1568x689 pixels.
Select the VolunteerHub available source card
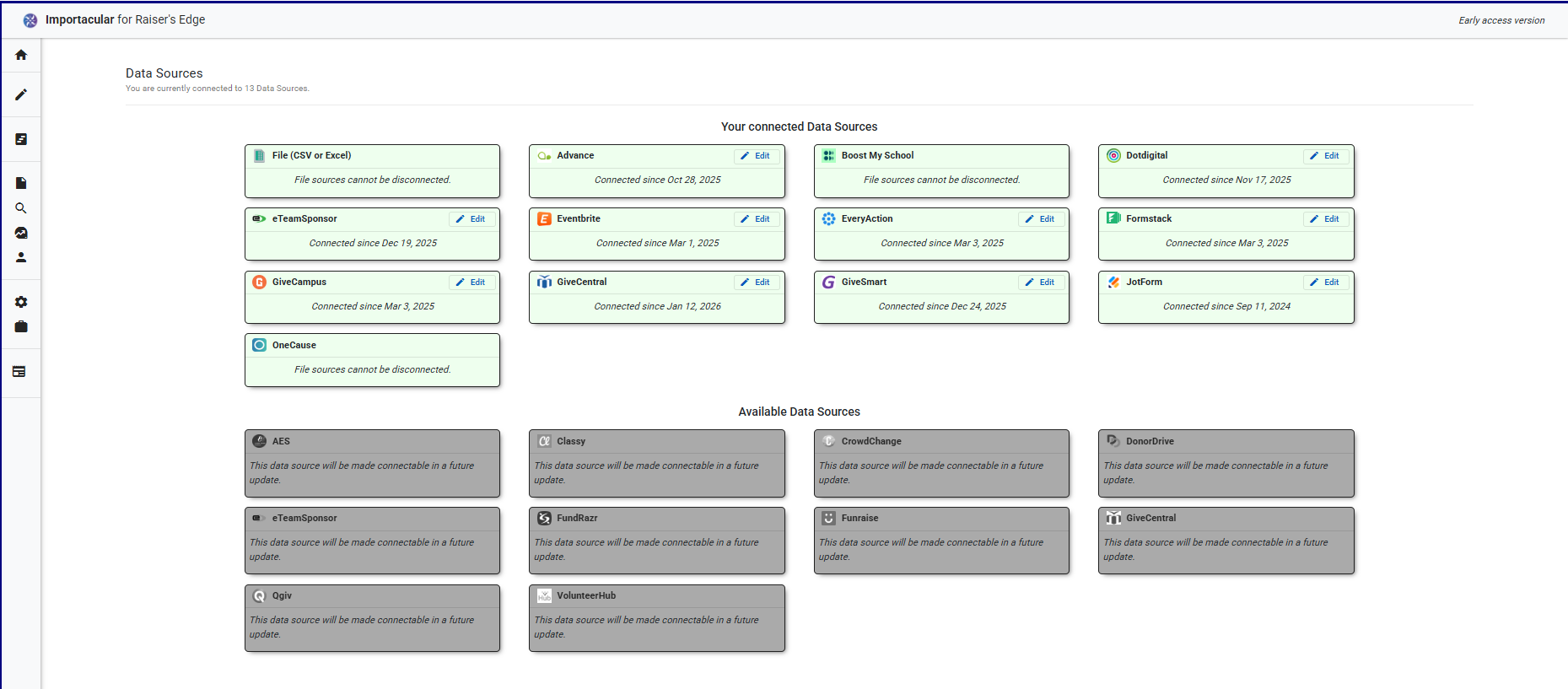656,617
